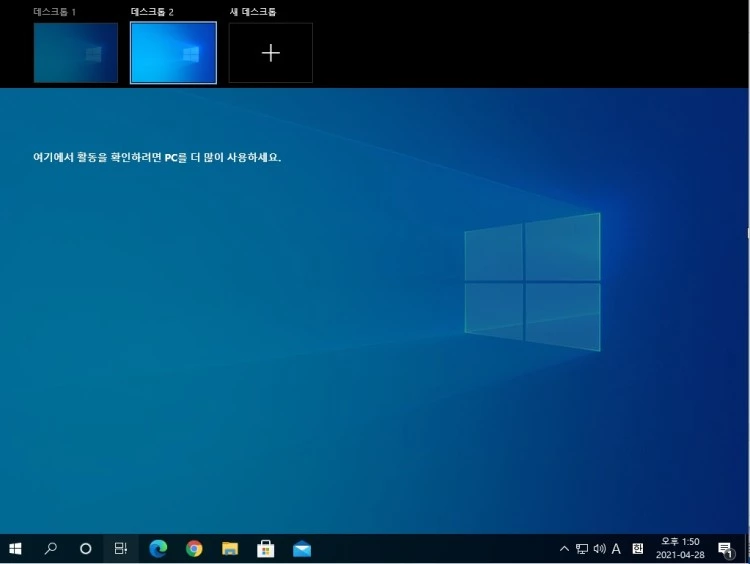Open Mail app from taskbar

(302, 548)
